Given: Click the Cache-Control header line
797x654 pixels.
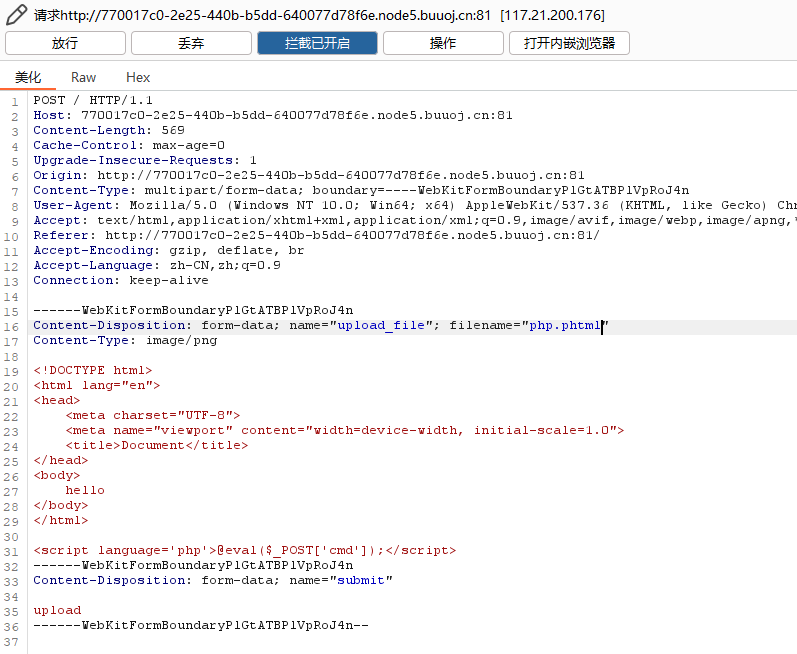Looking at the screenshot, I should point(129,145).
